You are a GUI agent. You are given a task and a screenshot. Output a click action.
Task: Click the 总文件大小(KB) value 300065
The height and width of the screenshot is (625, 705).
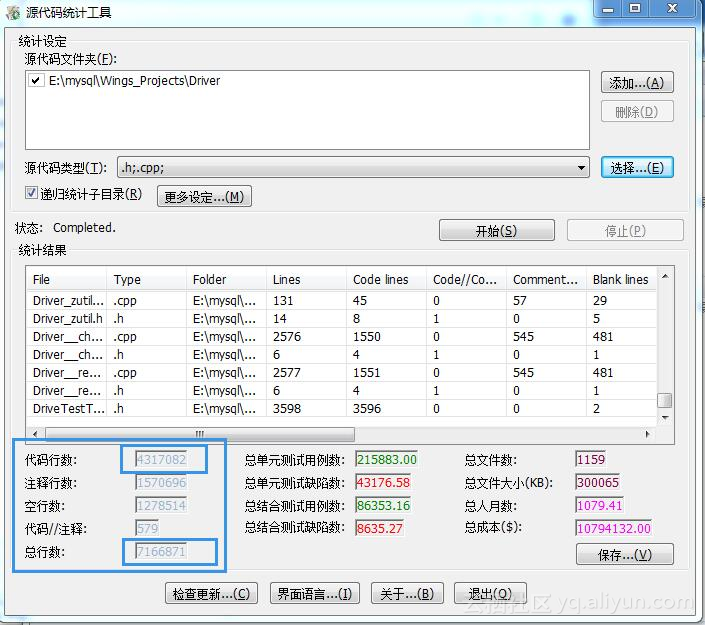tap(598, 482)
